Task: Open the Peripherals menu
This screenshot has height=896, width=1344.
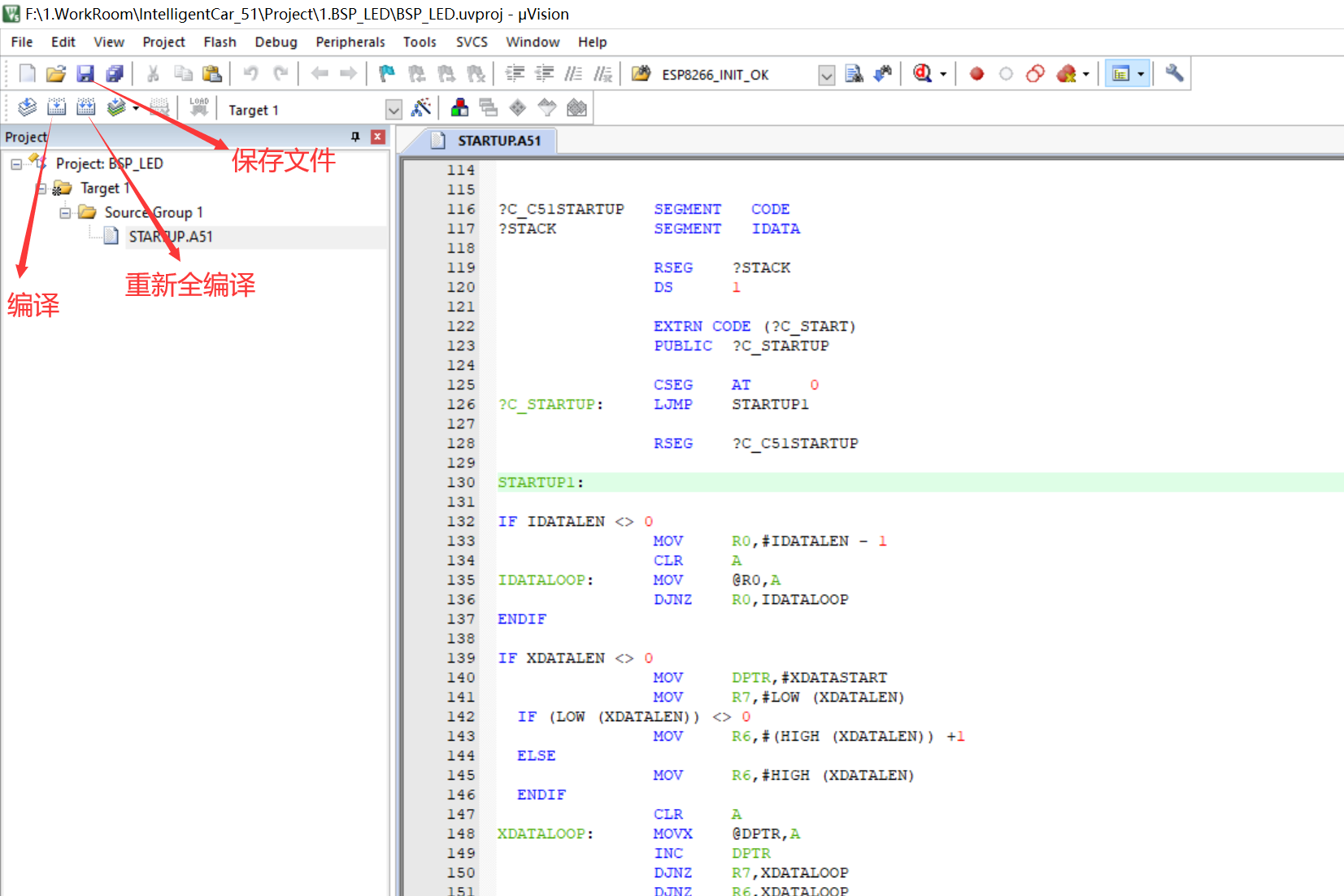Action: [350, 42]
